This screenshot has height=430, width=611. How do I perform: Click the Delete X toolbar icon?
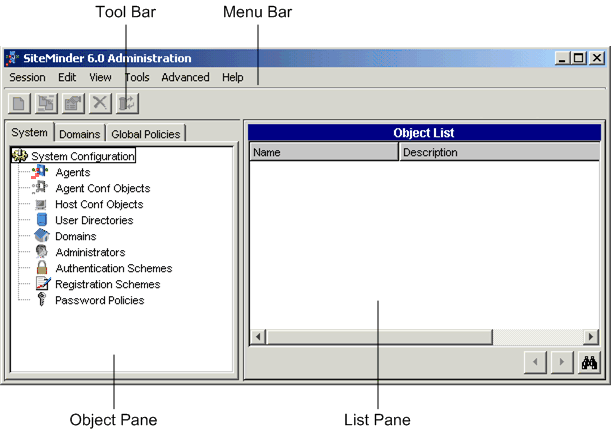pos(100,104)
